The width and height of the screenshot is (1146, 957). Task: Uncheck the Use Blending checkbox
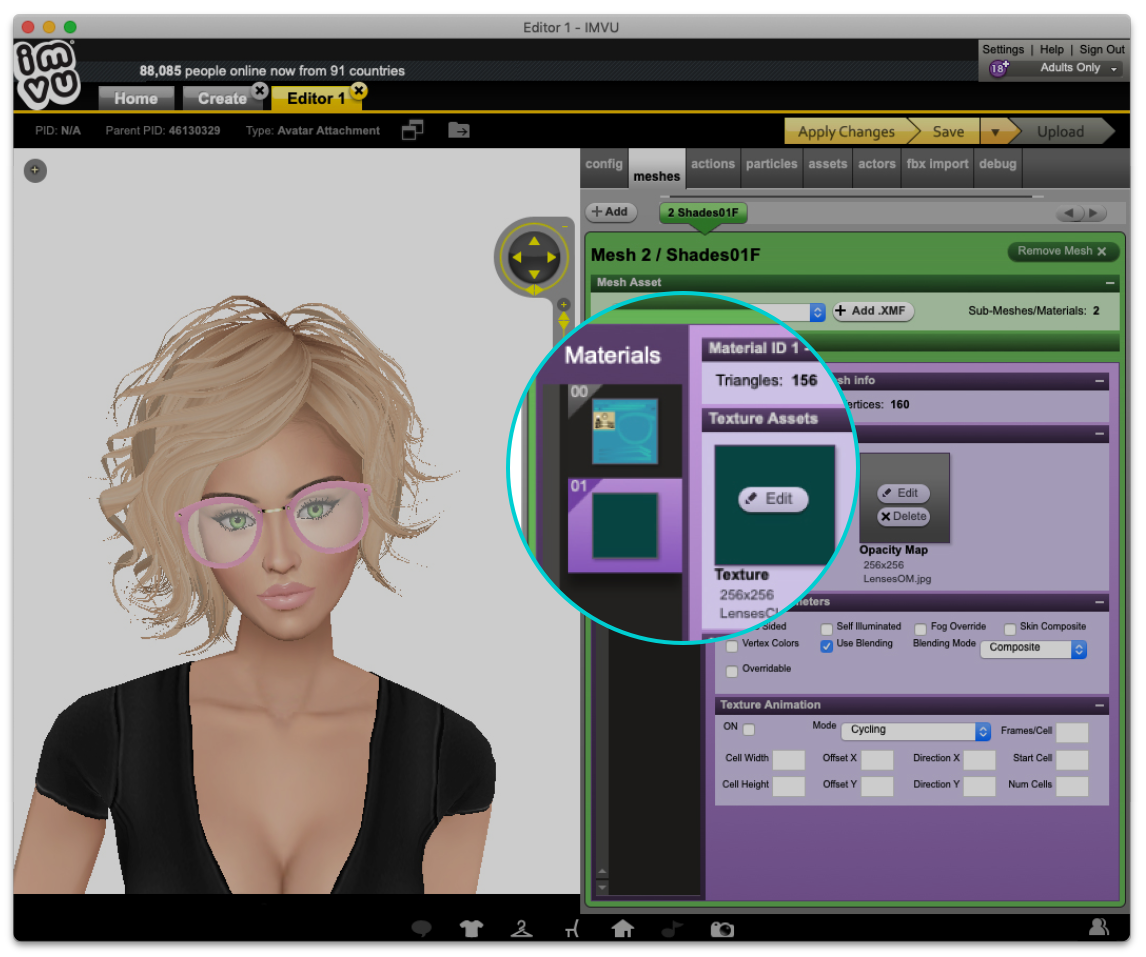coord(827,646)
